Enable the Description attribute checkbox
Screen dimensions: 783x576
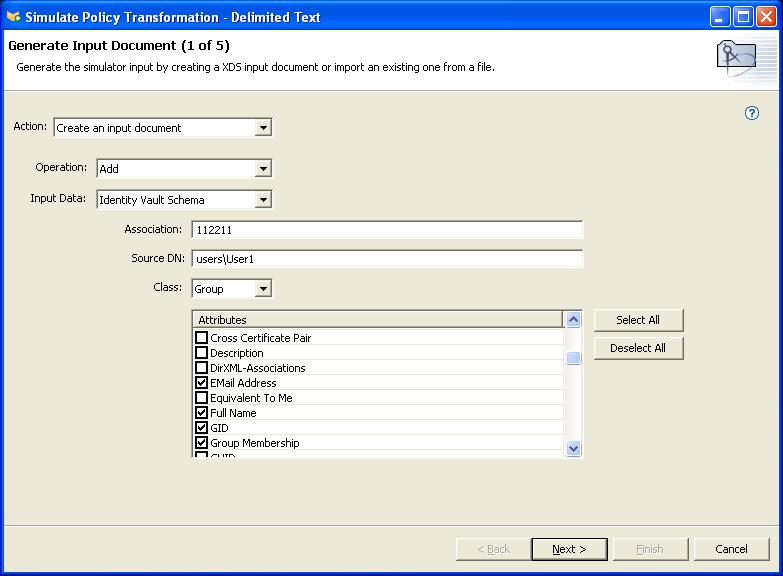pos(201,353)
